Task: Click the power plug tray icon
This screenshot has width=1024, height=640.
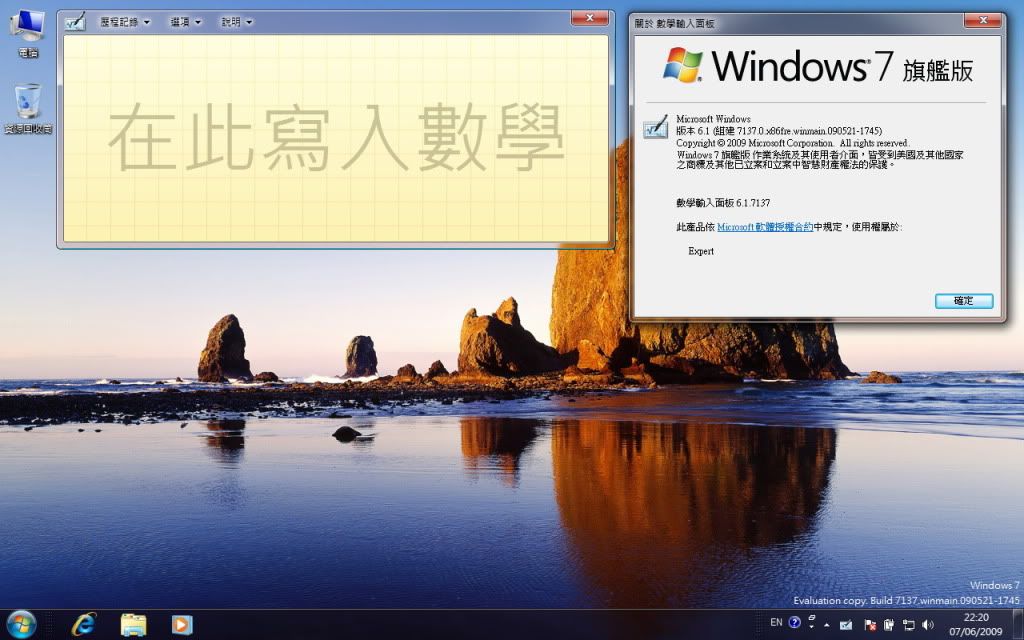Action: pyautogui.click(x=888, y=625)
